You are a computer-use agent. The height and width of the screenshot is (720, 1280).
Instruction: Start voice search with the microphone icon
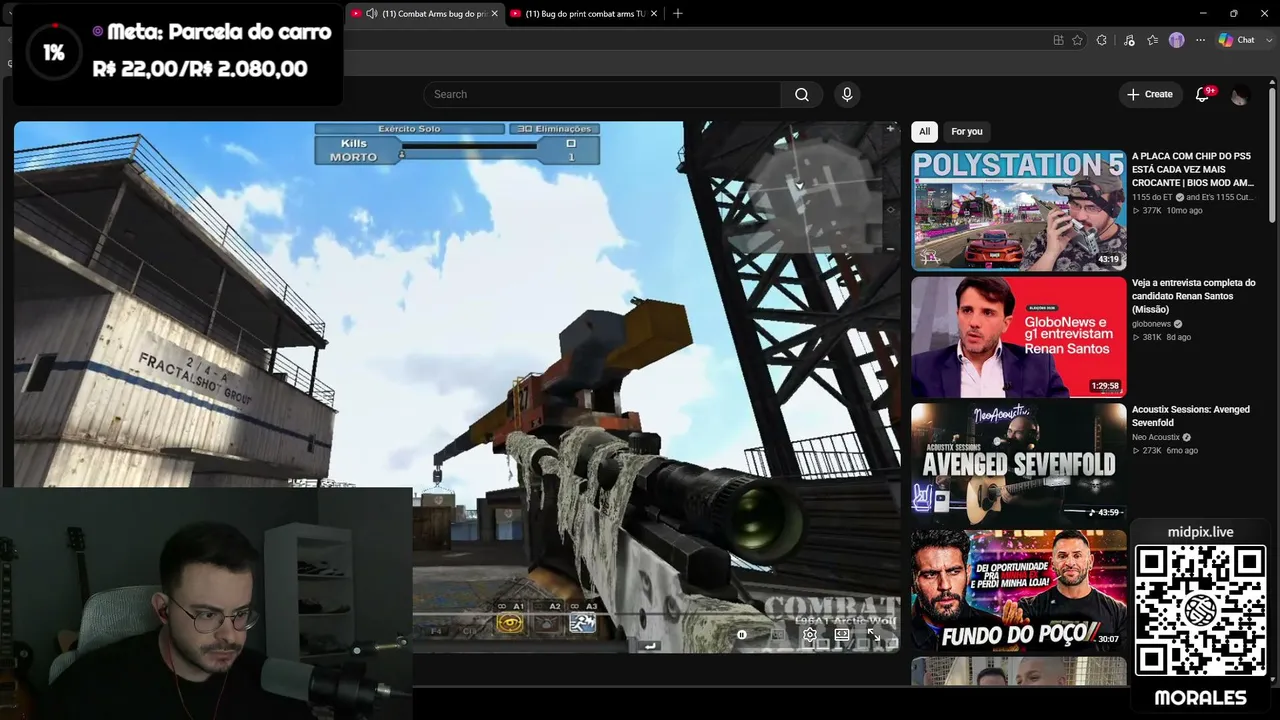point(847,94)
